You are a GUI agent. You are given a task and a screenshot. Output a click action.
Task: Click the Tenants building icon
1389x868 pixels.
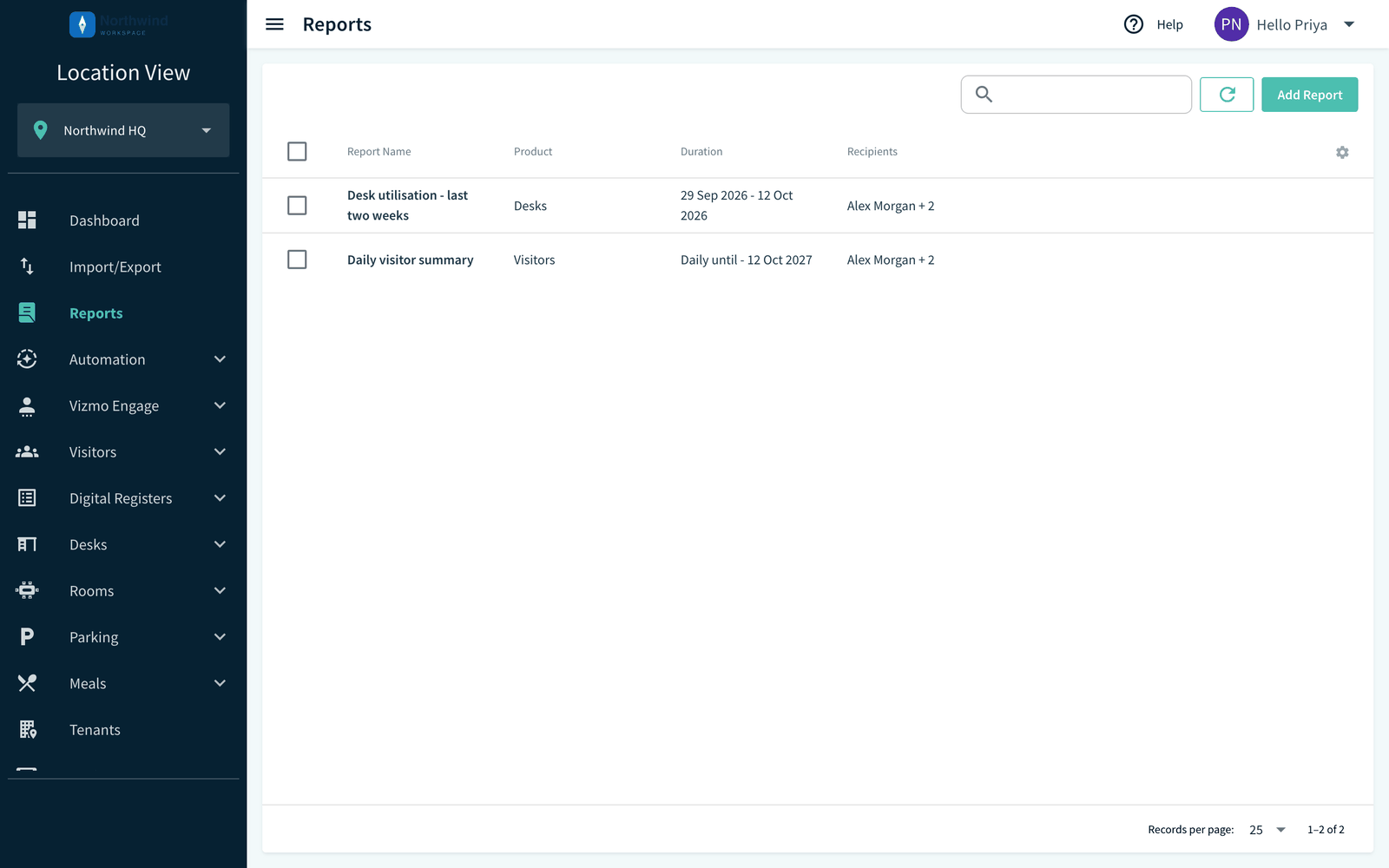[x=28, y=730]
